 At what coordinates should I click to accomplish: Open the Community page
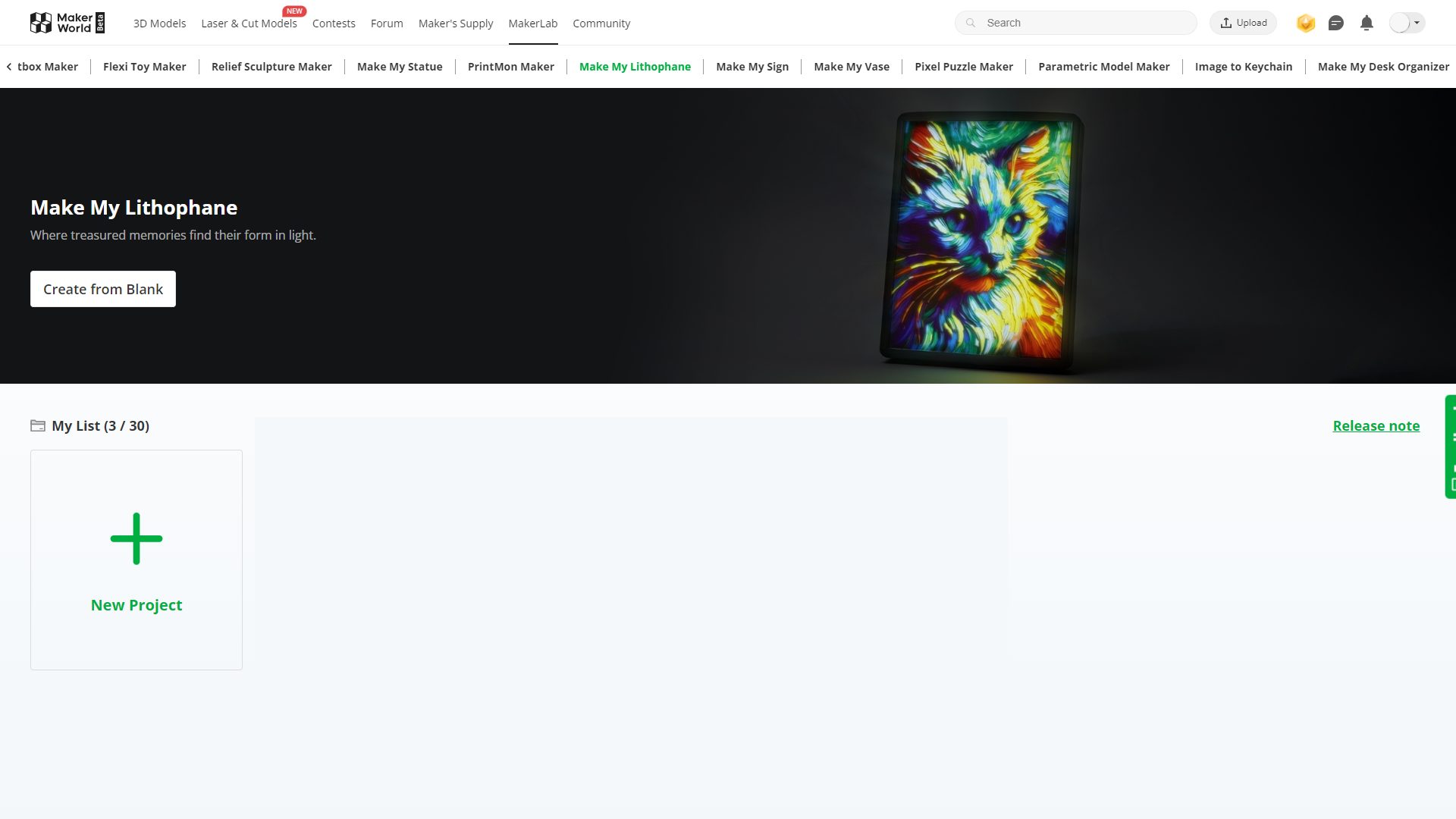(601, 24)
